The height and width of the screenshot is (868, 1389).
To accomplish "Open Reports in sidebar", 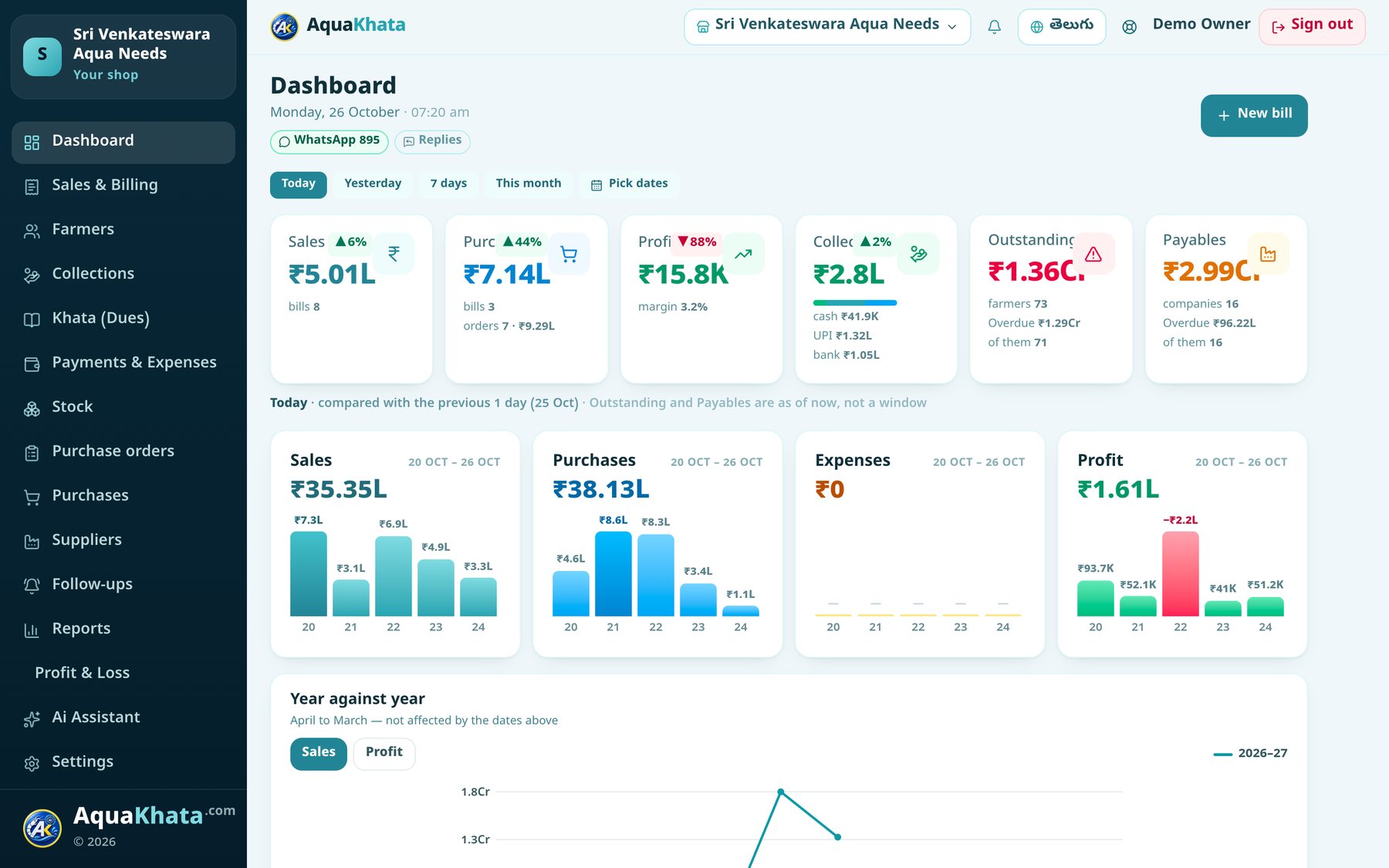I will pyautogui.click(x=123, y=629).
